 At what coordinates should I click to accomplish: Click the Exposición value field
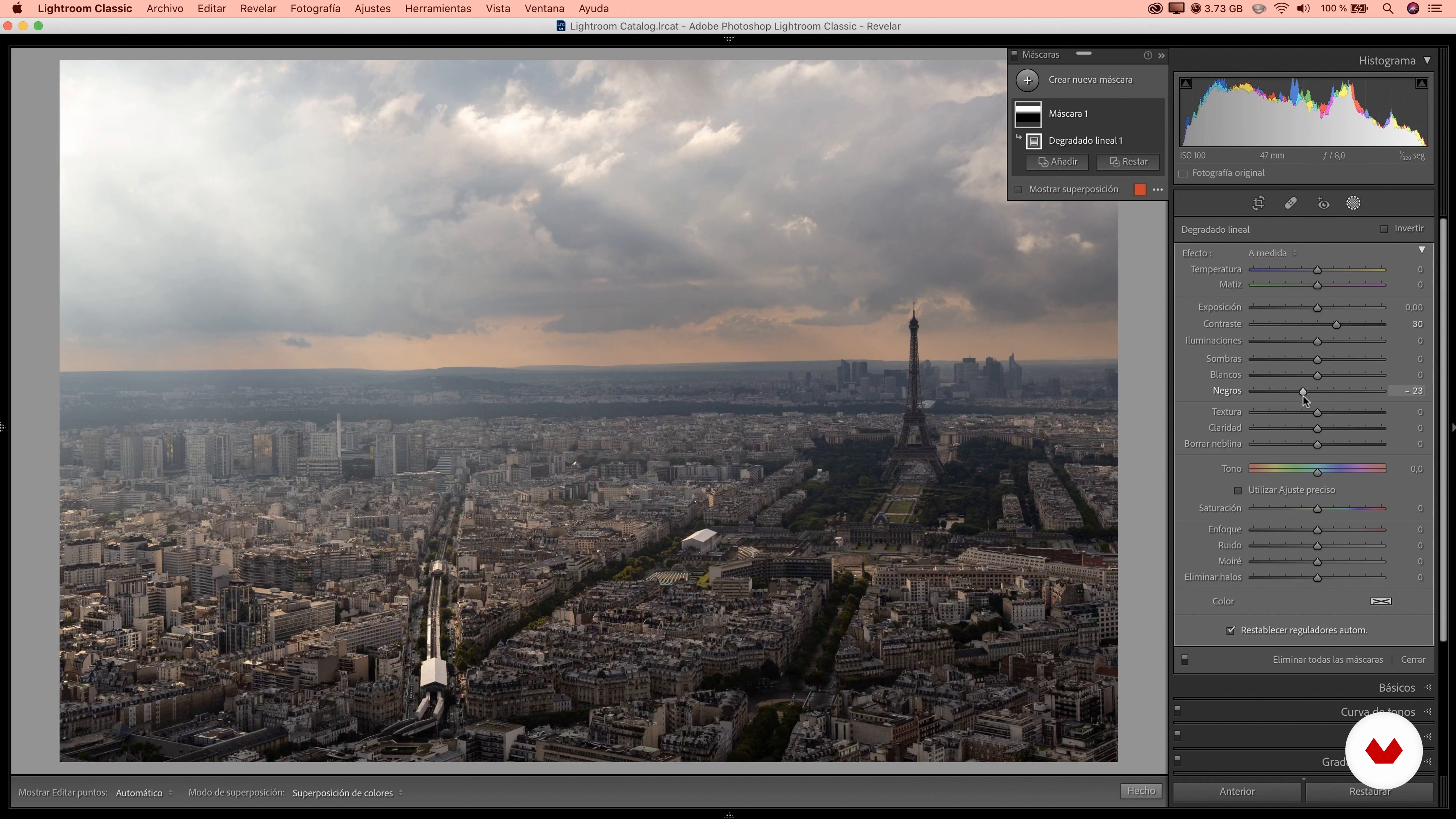coord(1414,308)
